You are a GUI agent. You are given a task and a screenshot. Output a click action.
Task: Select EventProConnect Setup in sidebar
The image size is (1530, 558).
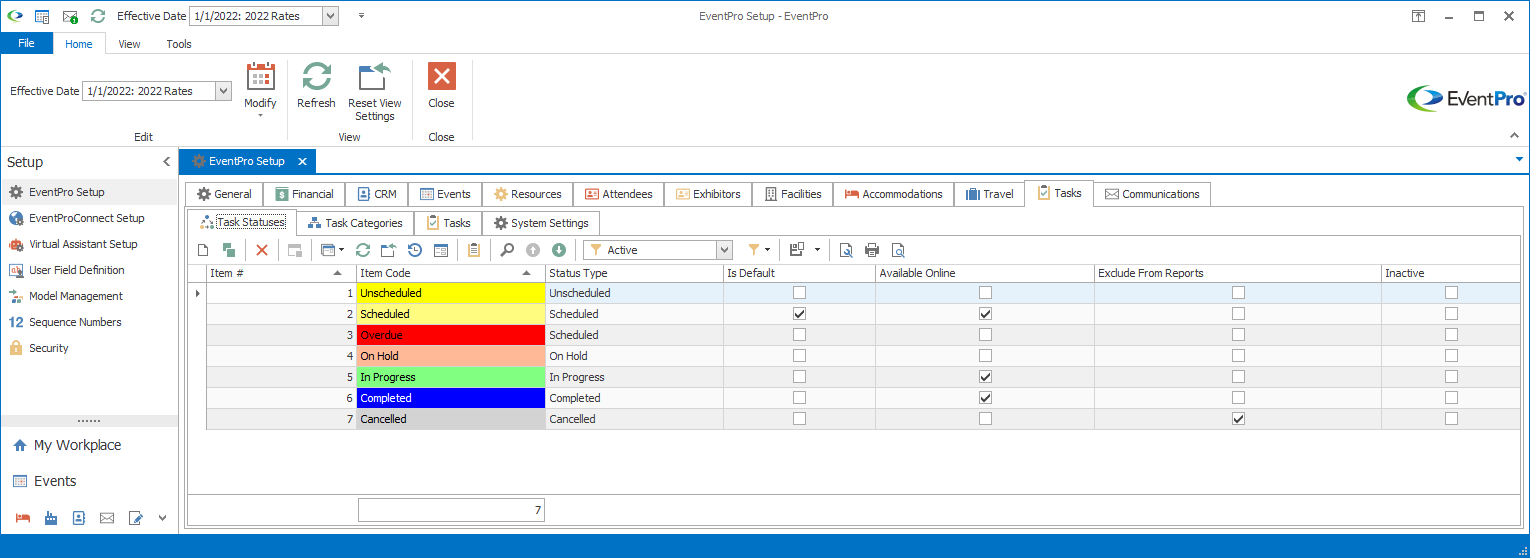click(87, 218)
